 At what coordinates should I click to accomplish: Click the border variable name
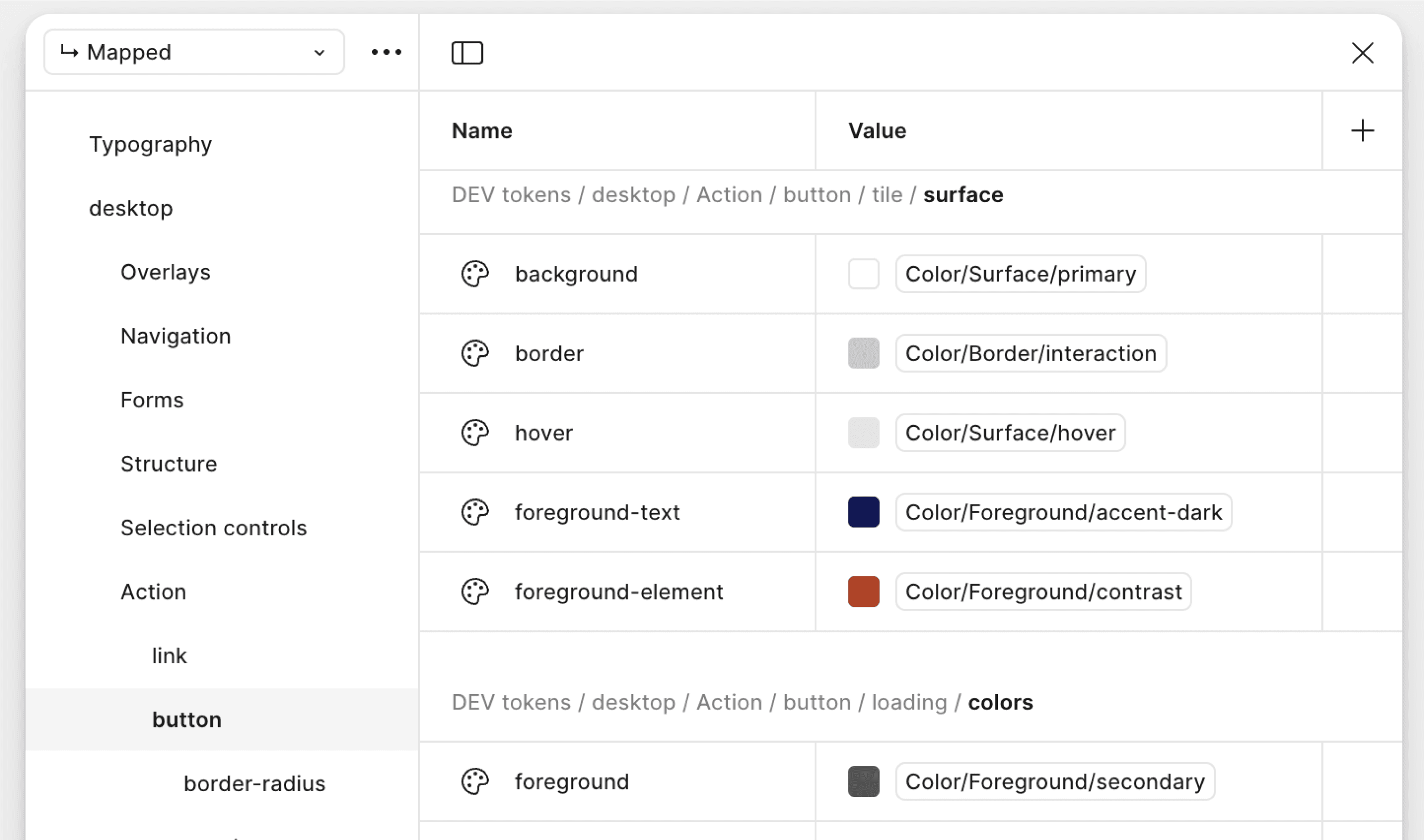549,353
